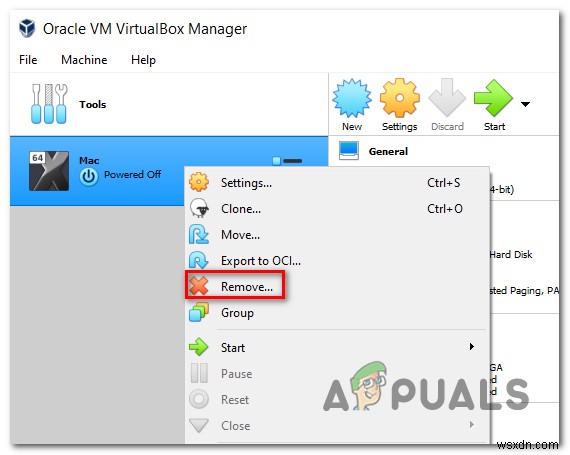Expand the Start submenu arrow in context menu
The image size is (570, 455).
[x=471, y=347]
